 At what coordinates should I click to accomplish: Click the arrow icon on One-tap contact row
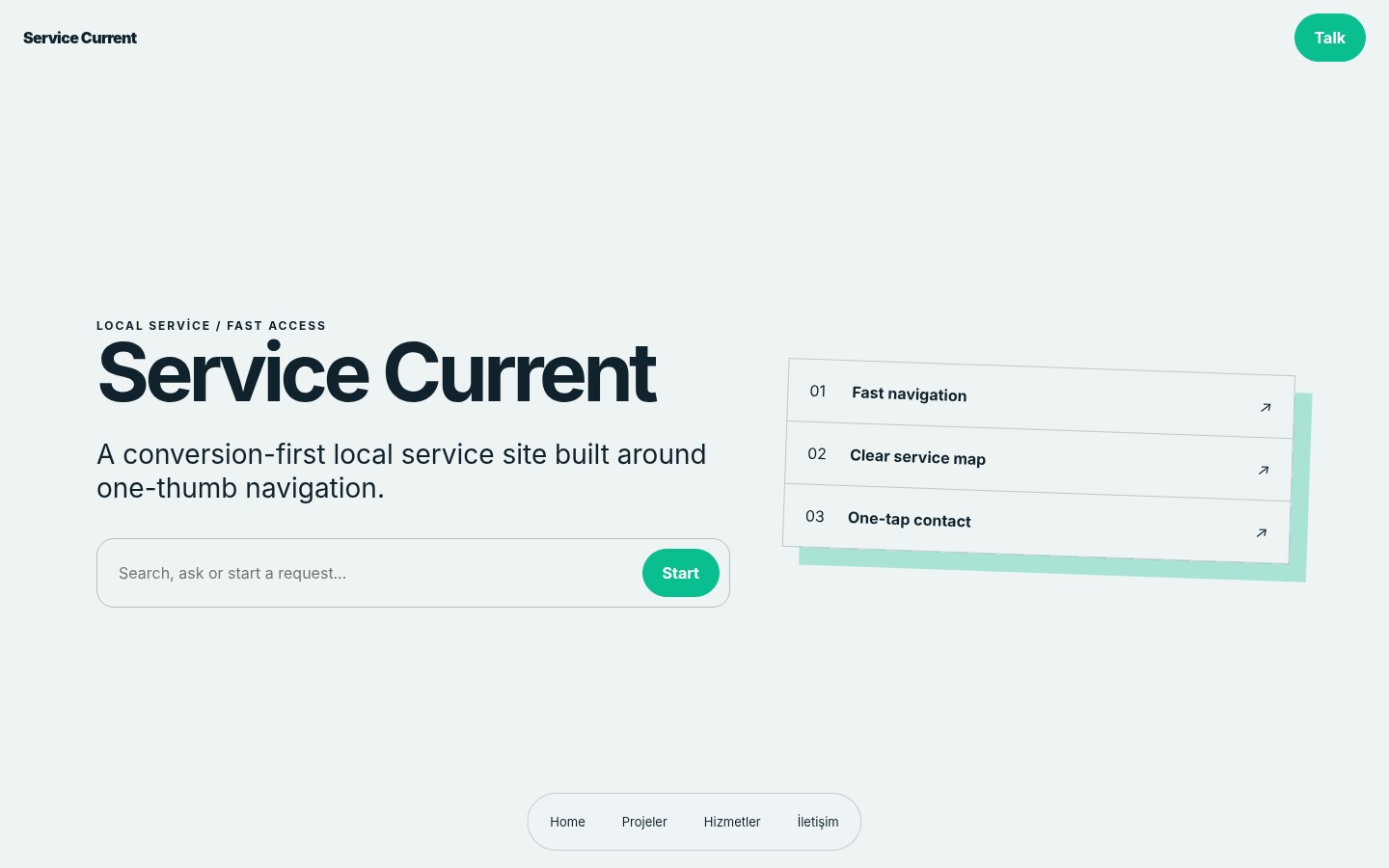[1261, 533]
